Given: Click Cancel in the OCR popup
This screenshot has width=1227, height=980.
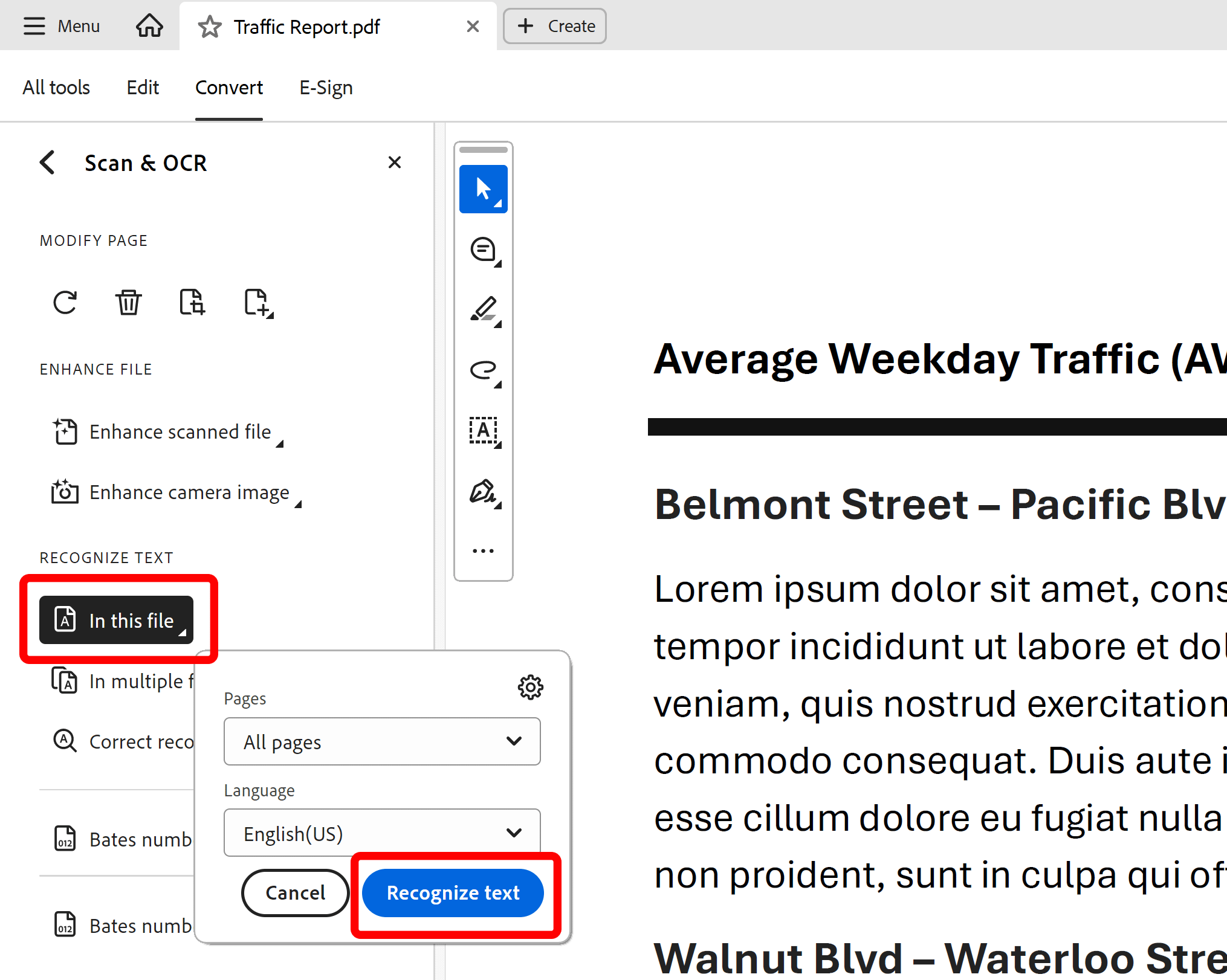Looking at the screenshot, I should tap(295, 892).
